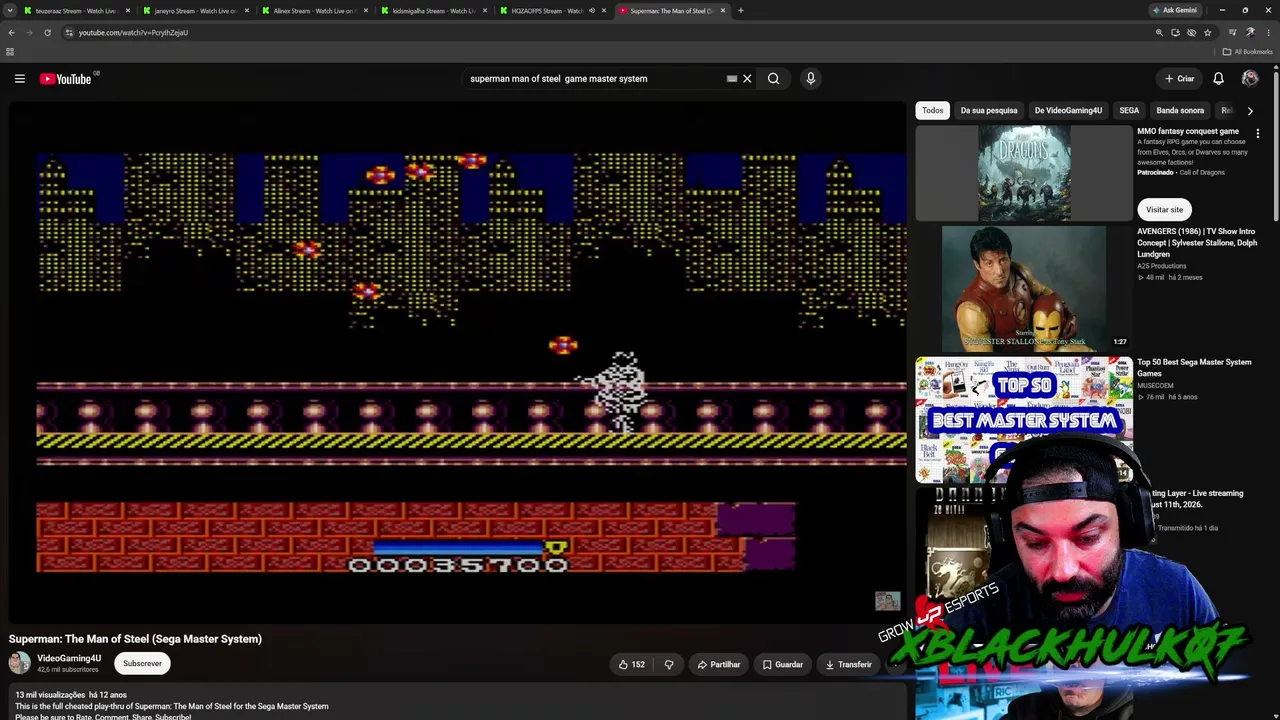Select the SEGA filter chip

[1129, 111]
